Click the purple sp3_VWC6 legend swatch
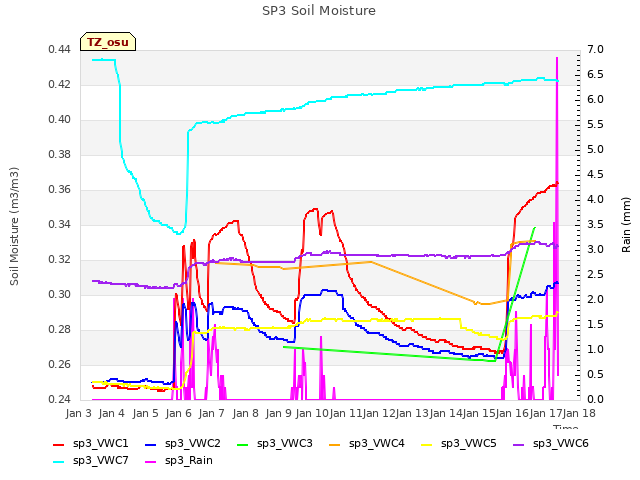The image size is (640, 480). 519,444
